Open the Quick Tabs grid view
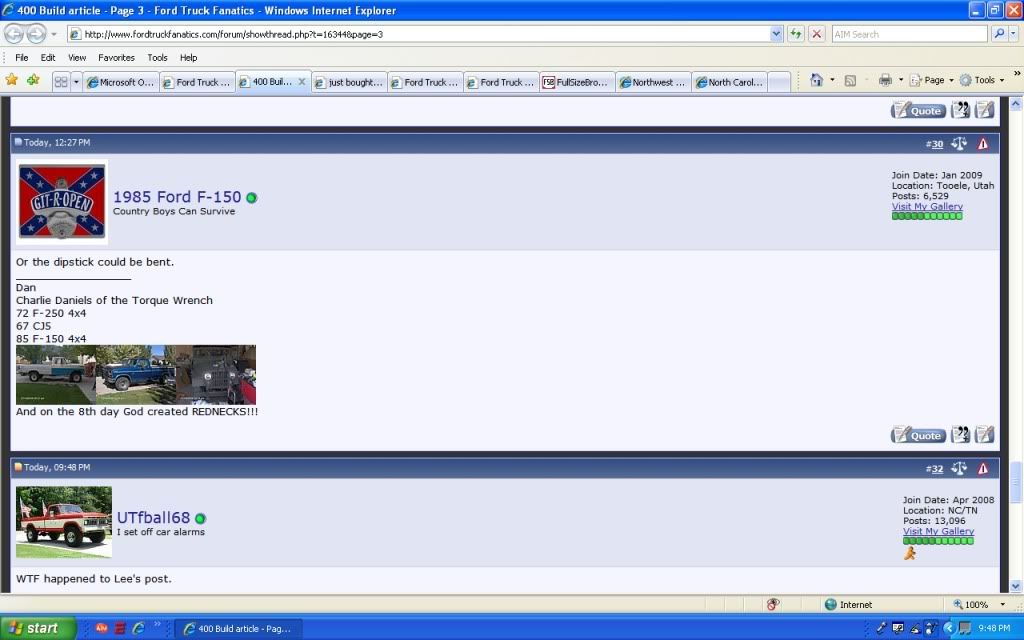1024x640 pixels. click(x=61, y=82)
